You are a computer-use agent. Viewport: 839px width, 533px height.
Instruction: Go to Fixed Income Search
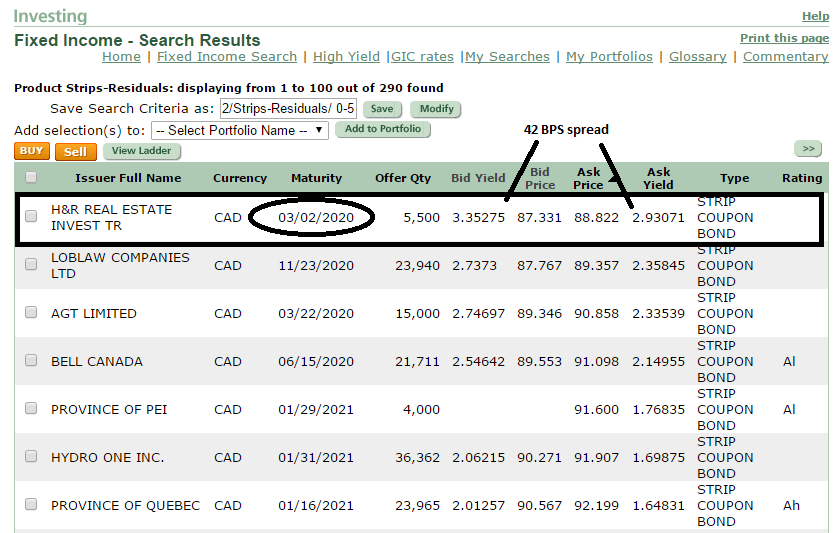pos(227,57)
